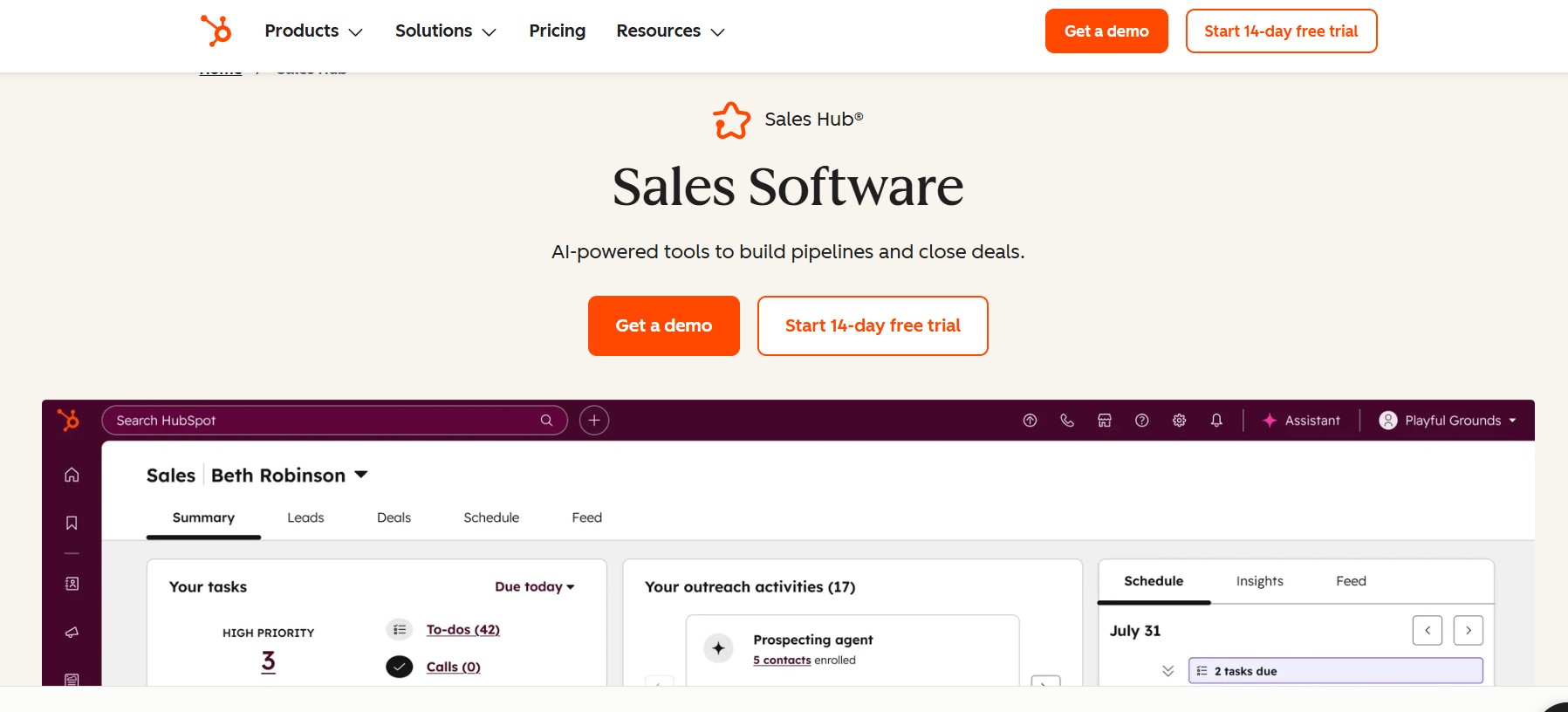Open the To-dos (42) link
The width and height of the screenshot is (1568, 712).
(462, 629)
